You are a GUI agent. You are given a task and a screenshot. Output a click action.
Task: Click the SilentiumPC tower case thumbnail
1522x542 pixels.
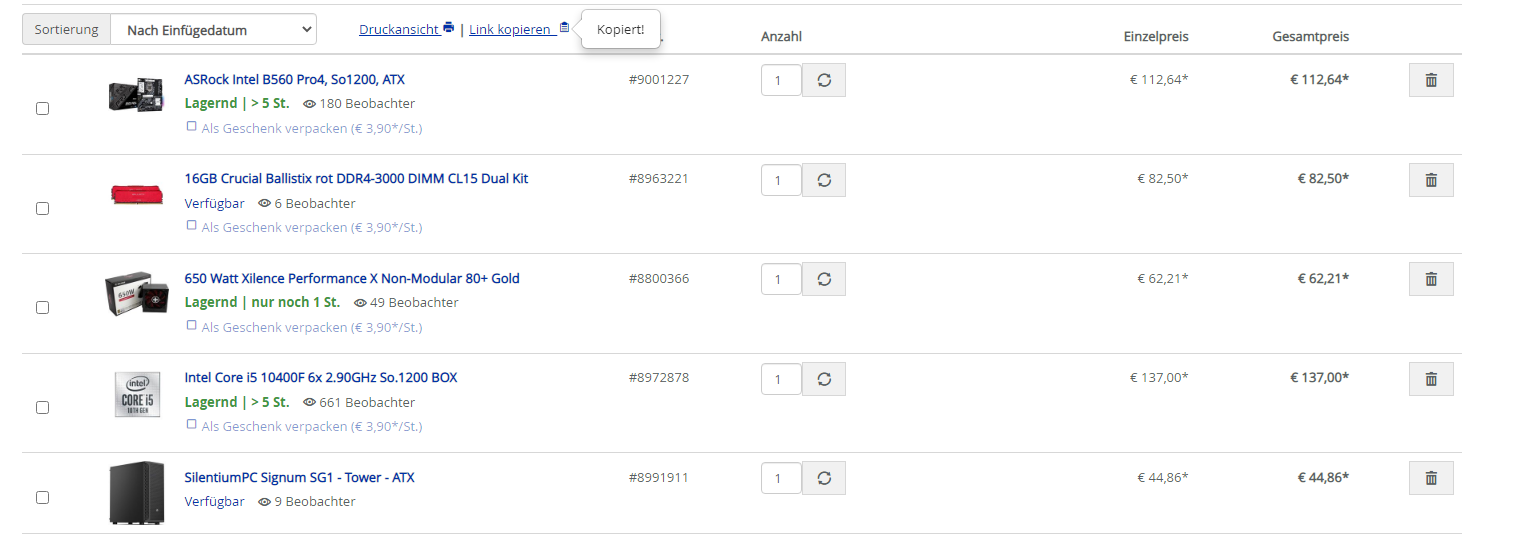[136, 492]
